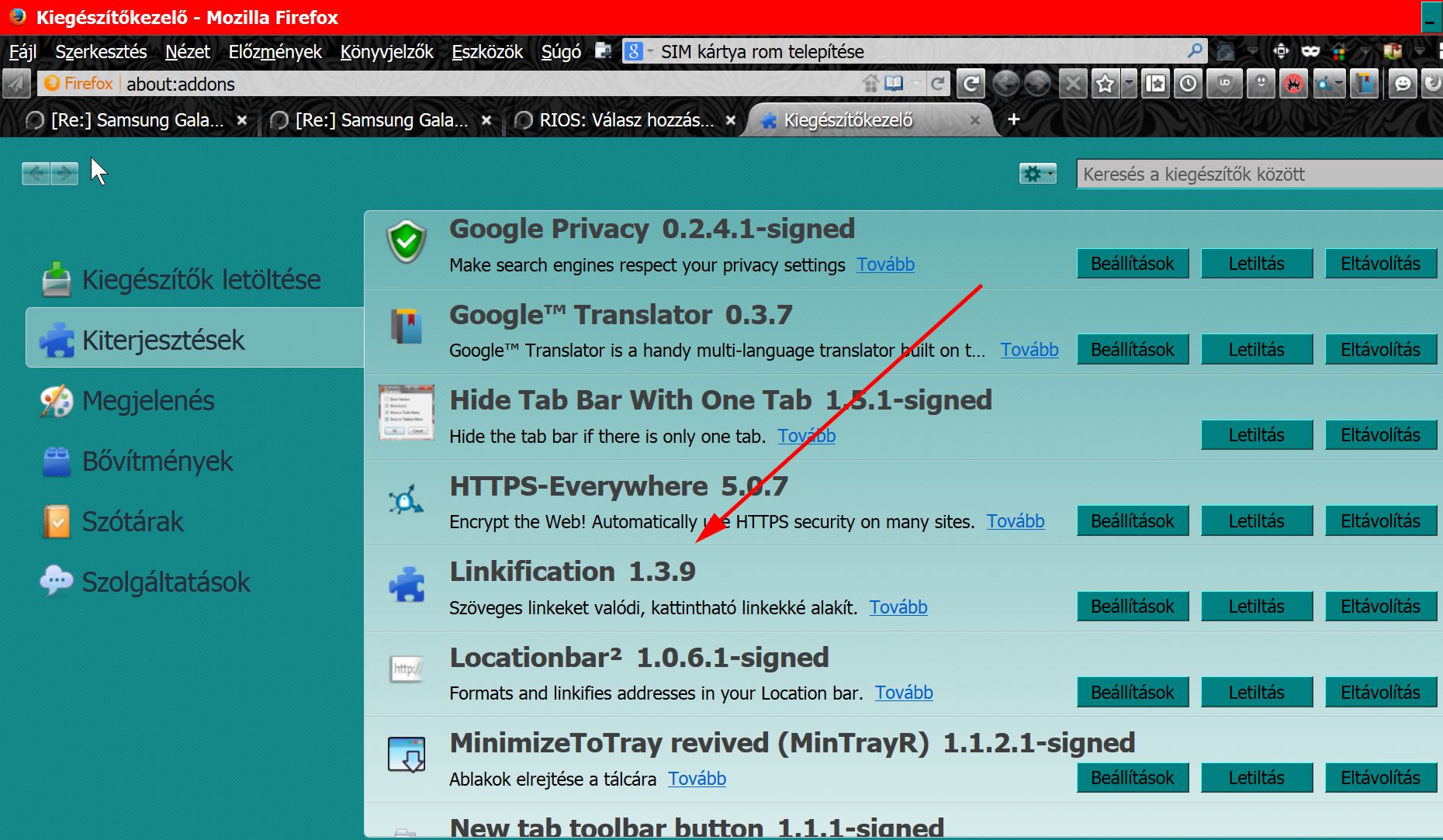Screen dimensions: 1443x840
Task: Click the dark inbox-arrow toolbar icon
Action: [1226, 51]
